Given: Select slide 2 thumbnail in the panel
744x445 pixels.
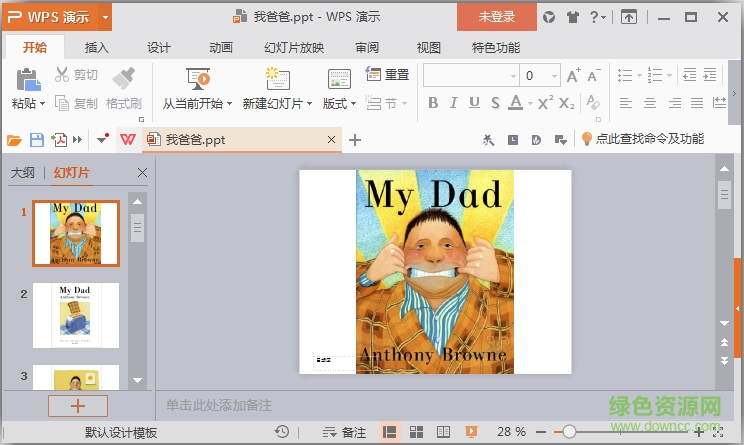Looking at the screenshot, I should click(76, 315).
